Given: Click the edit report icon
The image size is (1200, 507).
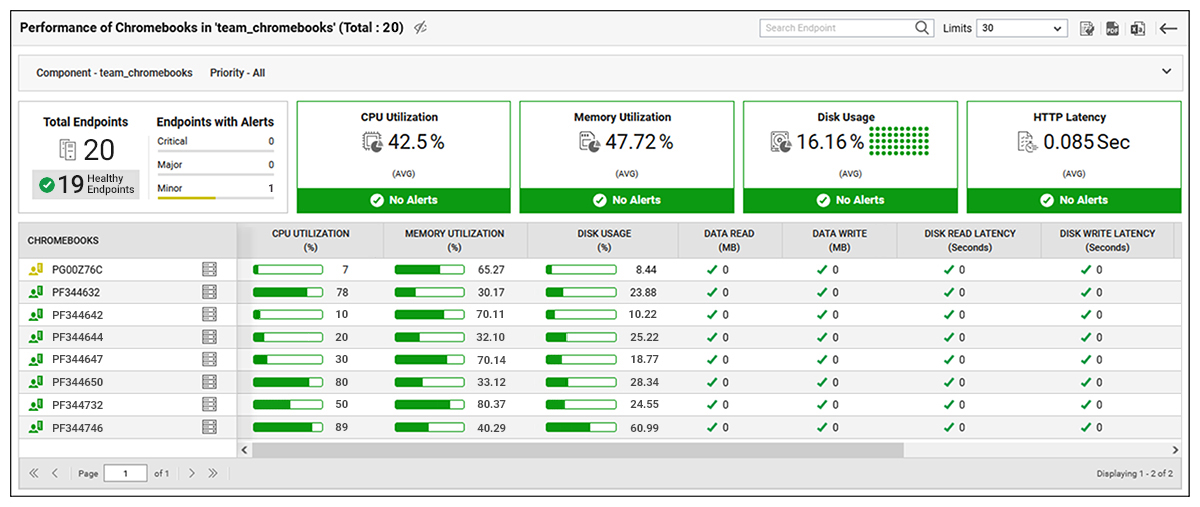Looking at the screenshot, I should coord(1087,29).
